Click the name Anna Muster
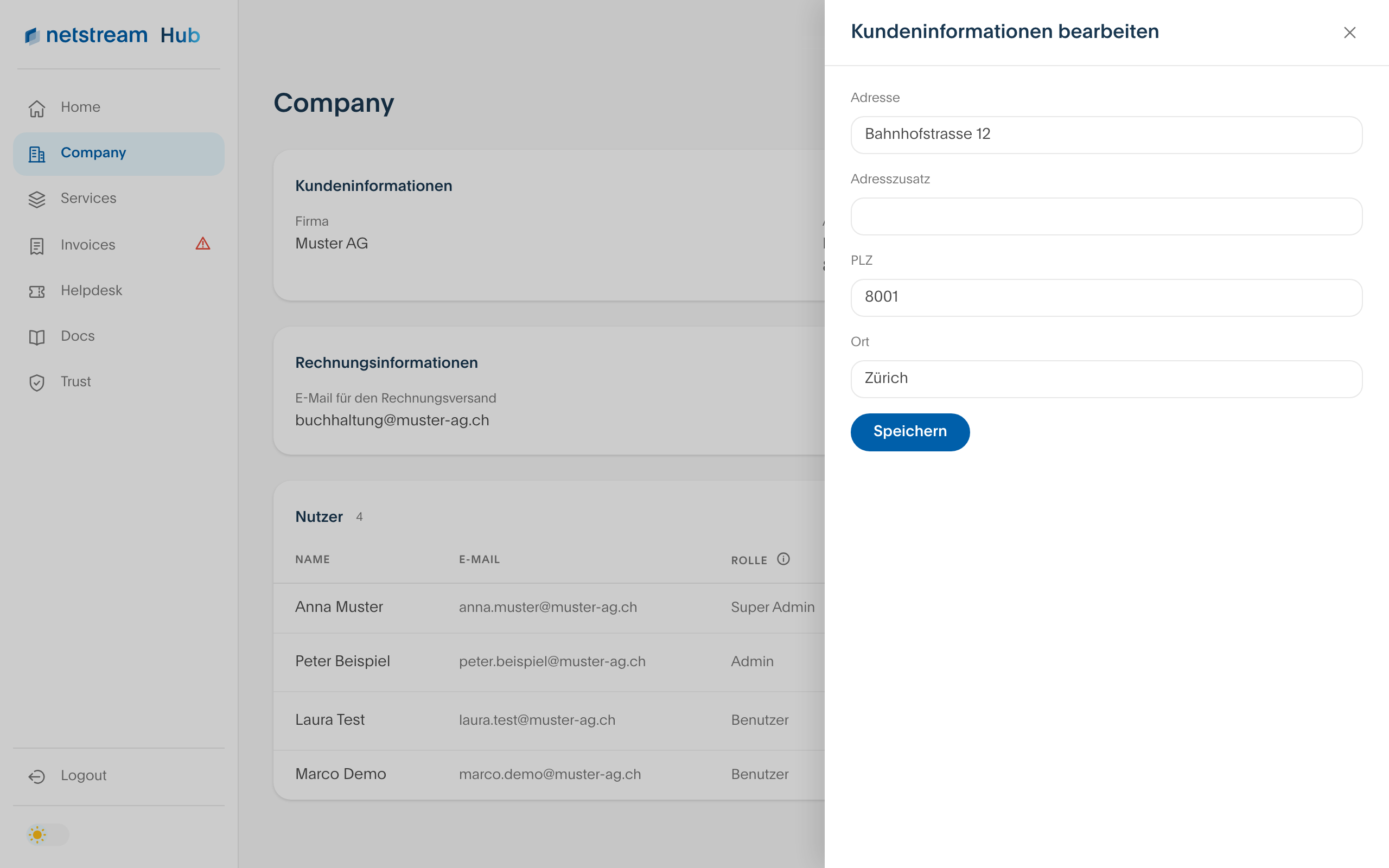Image resolution: width=1389 pixels, height=868 pixels. (x=339, y=607)
